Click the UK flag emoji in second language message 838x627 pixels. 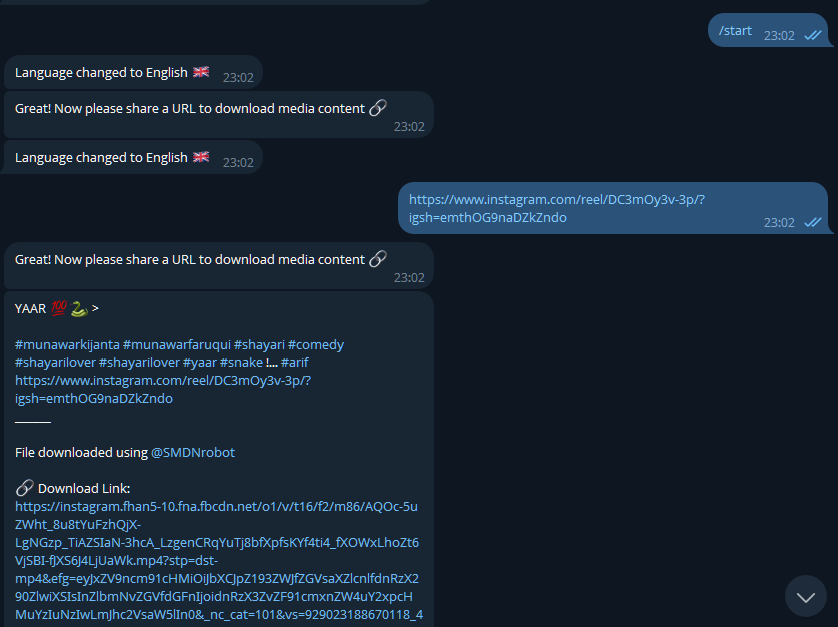tap(201, 157)
